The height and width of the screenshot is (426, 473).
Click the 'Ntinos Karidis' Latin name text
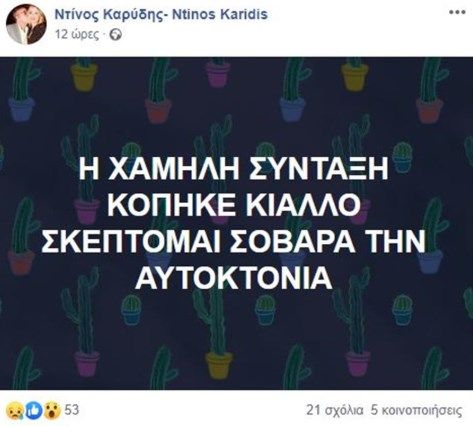point(219,14)
